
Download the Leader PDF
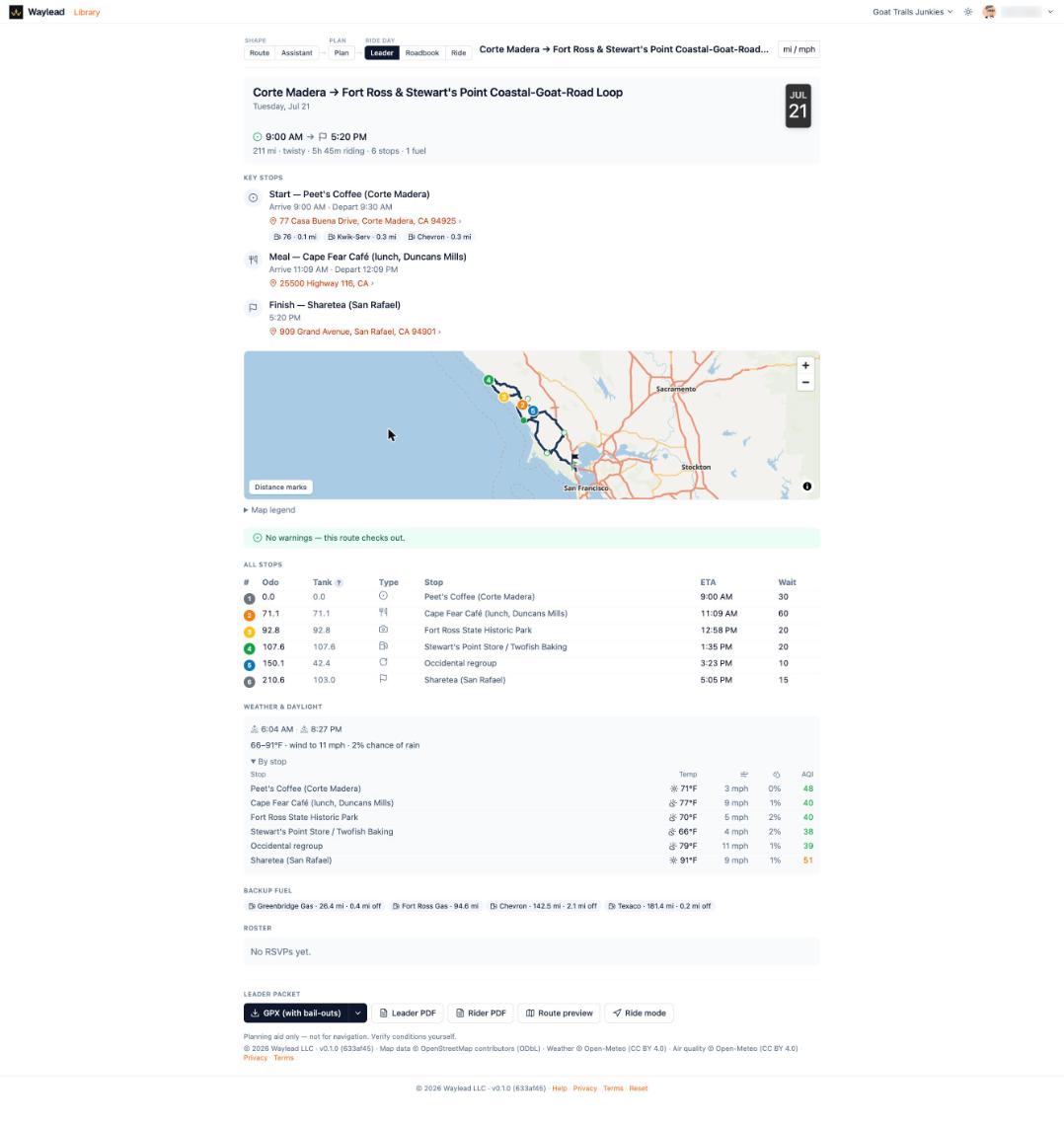[x=407, y=1013]
